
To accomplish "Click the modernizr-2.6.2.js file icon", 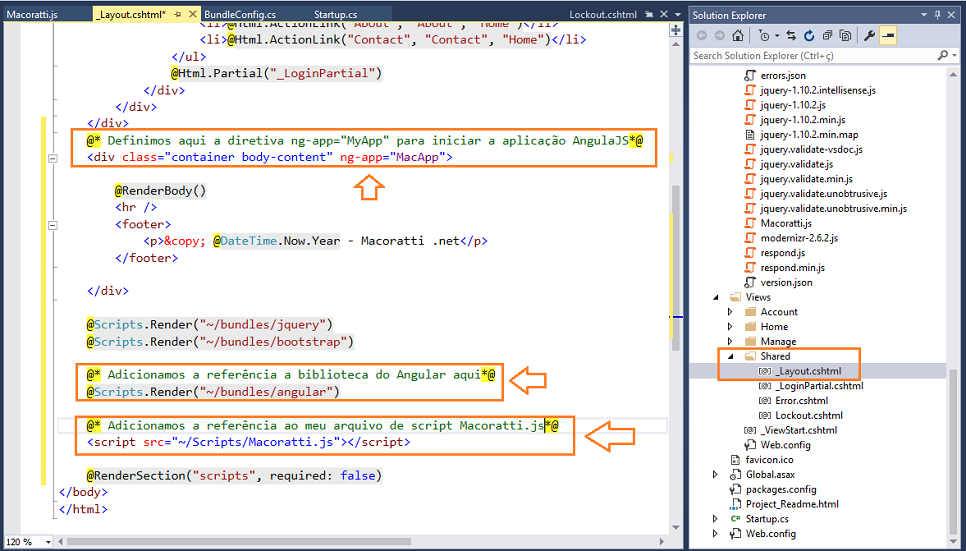I will point(750,238).
